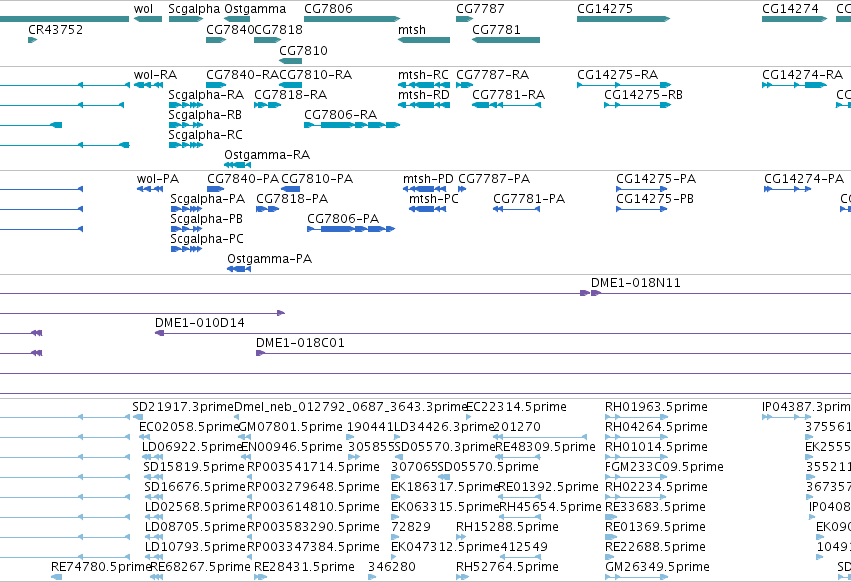Click protein CG7840-PA

point(216,189)
